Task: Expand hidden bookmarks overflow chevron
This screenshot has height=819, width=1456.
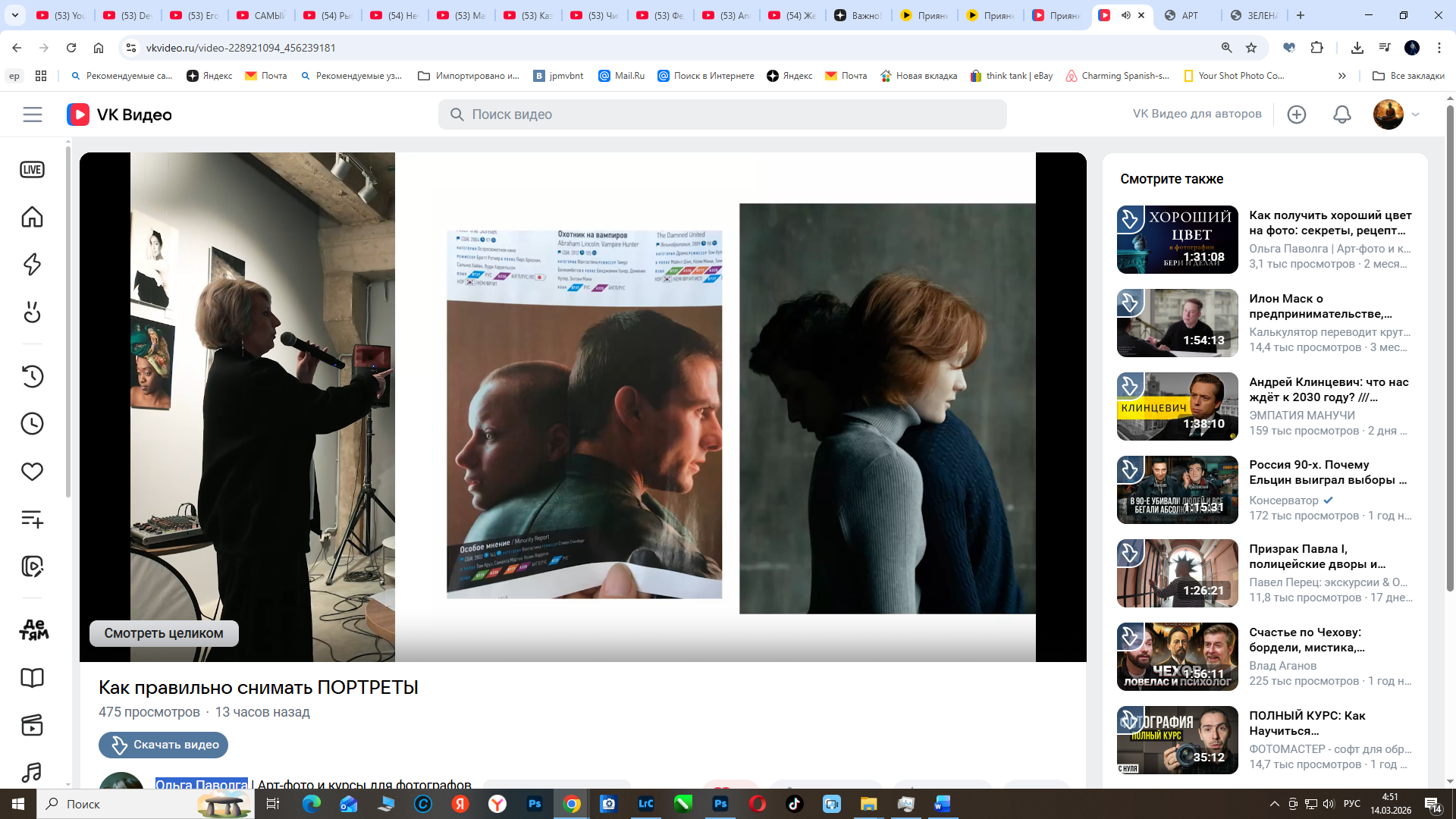Action: (x=1341, y=76)
